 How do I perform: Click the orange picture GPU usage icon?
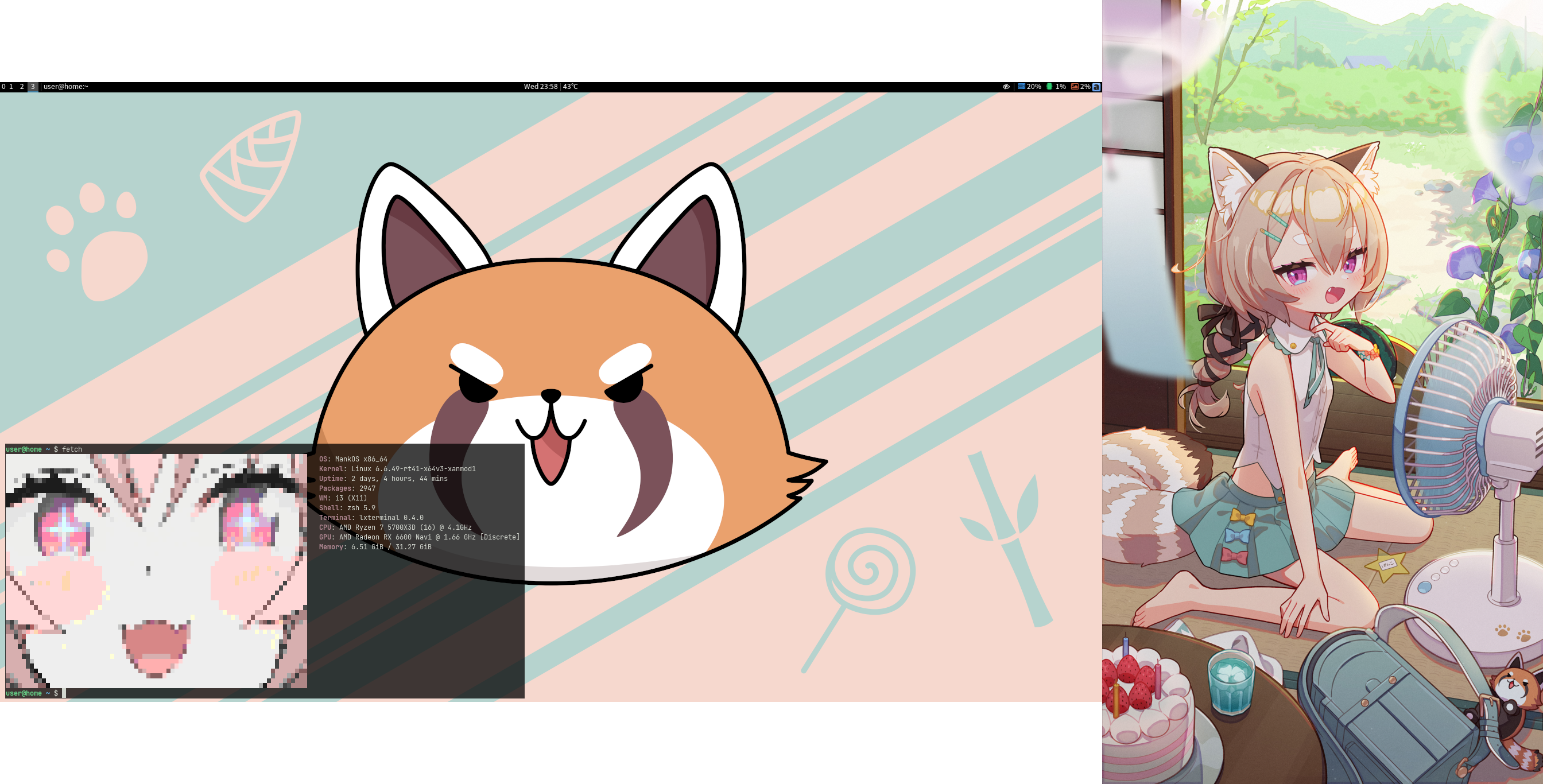tap(1075, 87)
